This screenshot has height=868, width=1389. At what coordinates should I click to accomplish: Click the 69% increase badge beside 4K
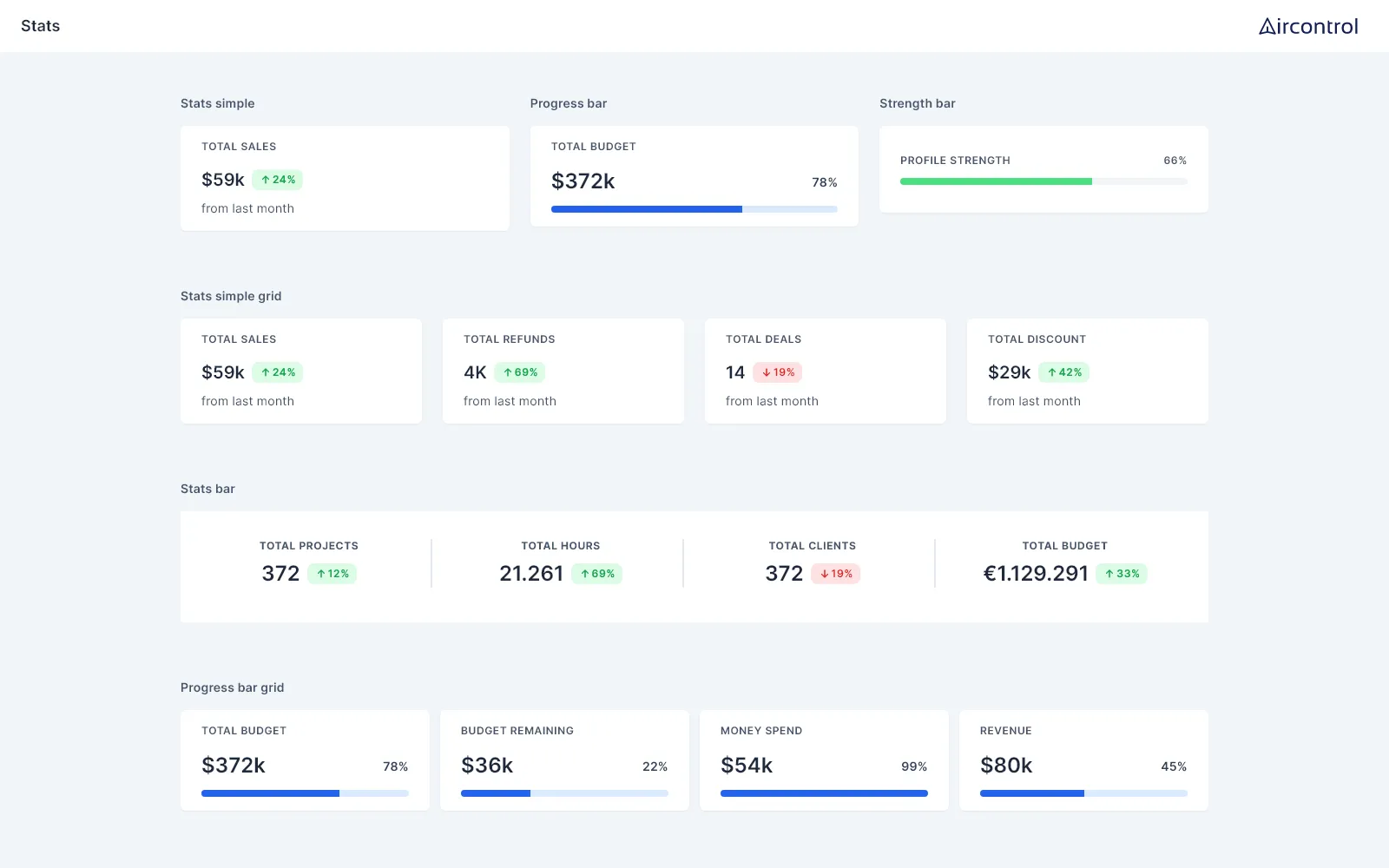coord(520,372)
